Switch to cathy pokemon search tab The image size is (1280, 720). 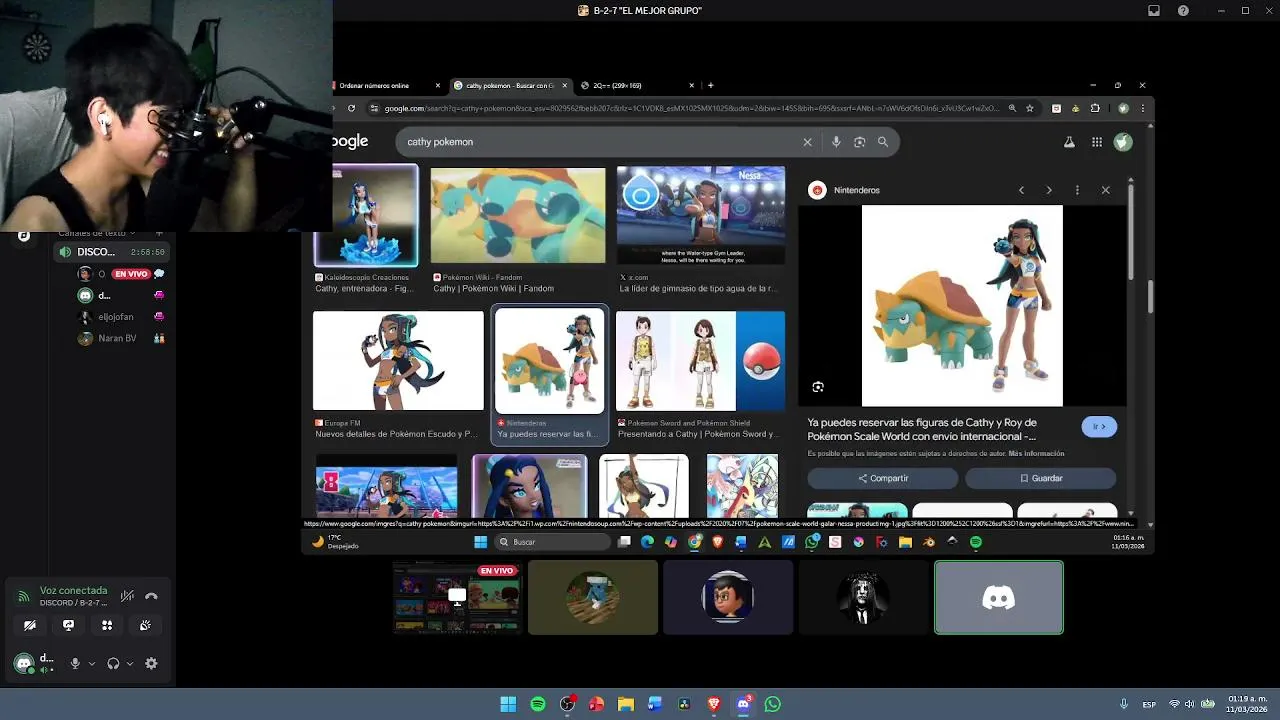510,85
